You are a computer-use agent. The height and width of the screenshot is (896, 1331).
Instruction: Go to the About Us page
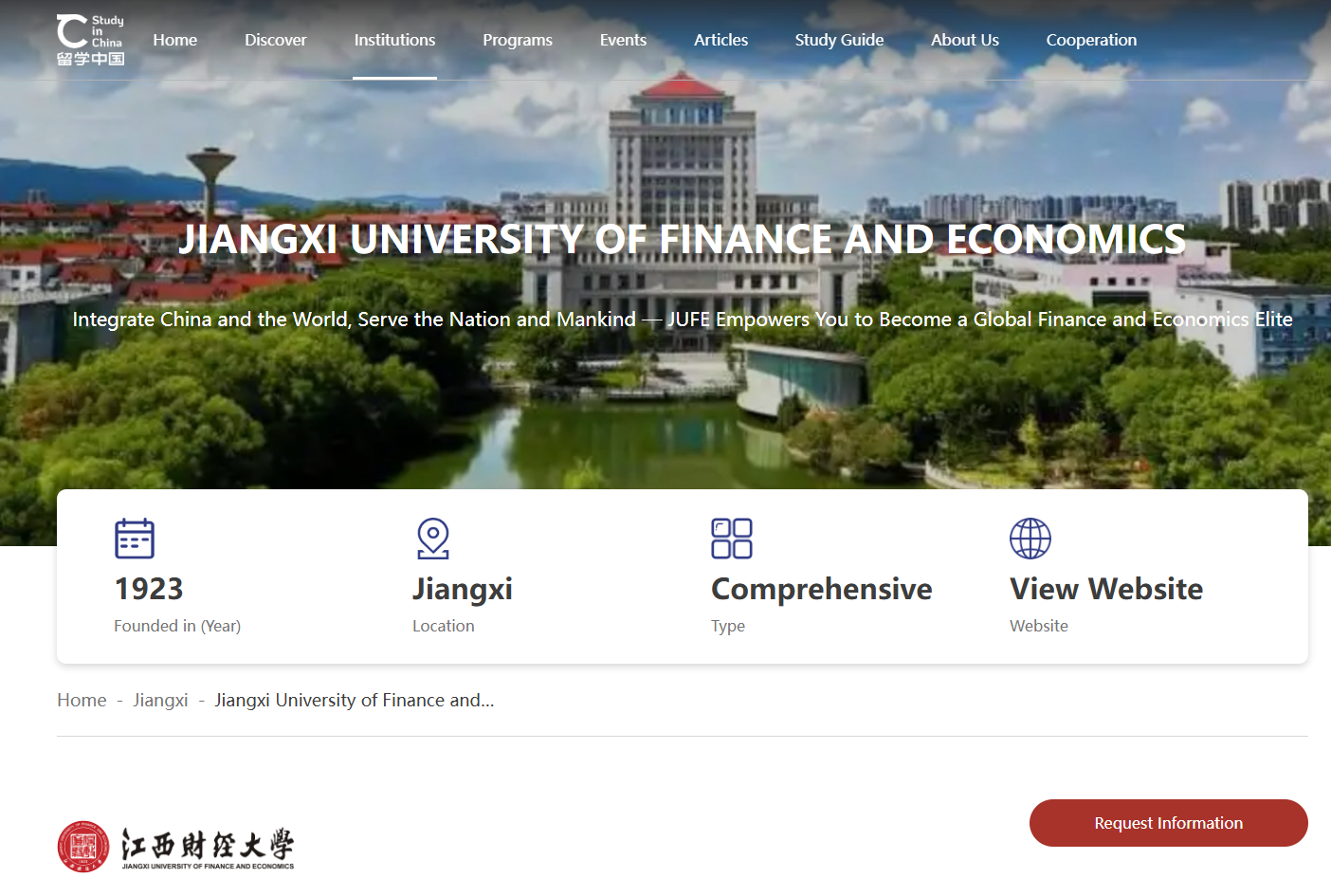[965, 40]
